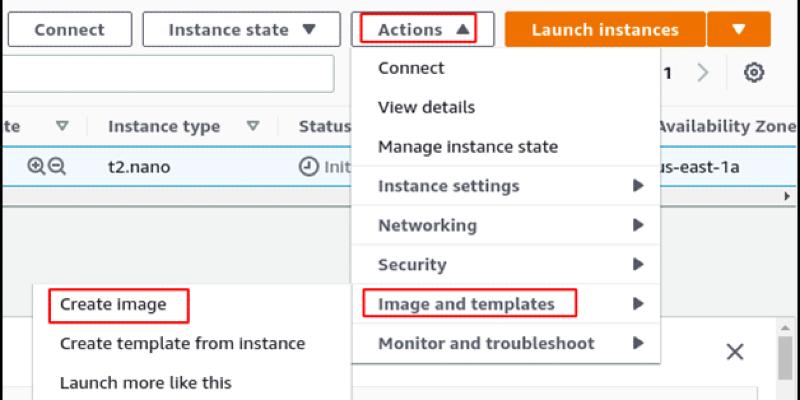Click the Launch instances button
The image size is (800, 400).
tap(604, 29)
